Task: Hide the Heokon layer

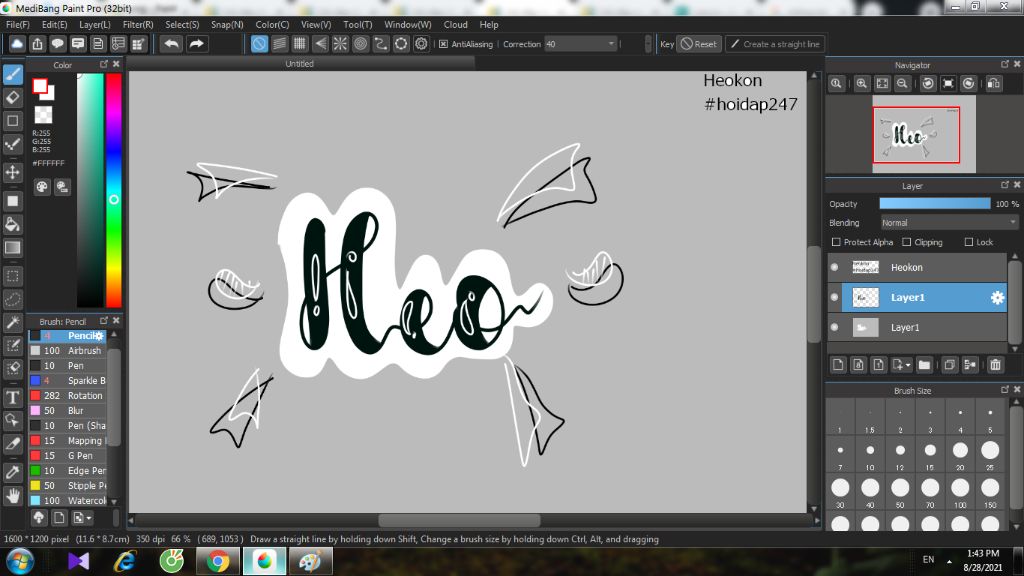Action: tap(834, 267)
